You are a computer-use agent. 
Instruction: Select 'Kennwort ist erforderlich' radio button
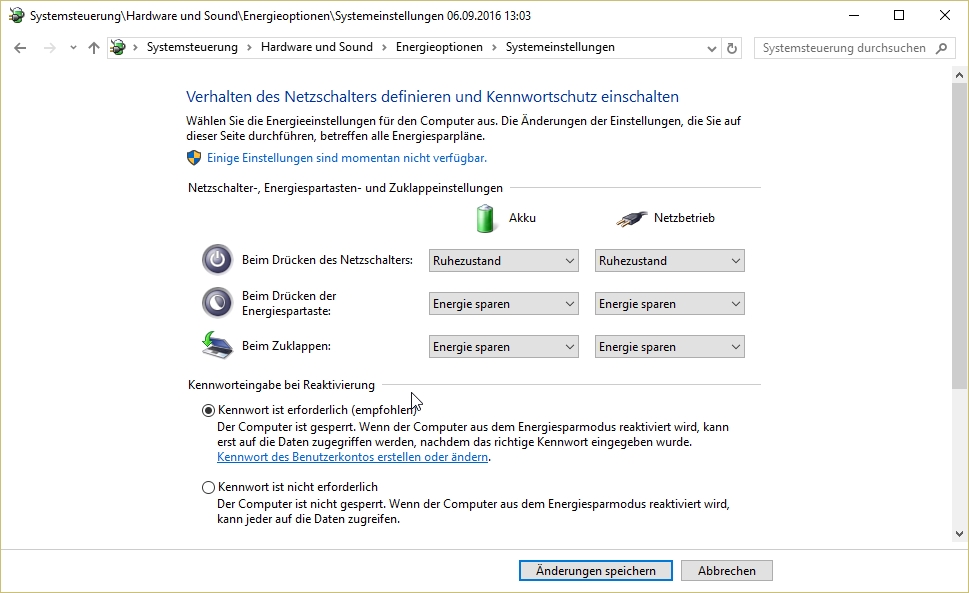pyautogui.click(x=208, y=410)
